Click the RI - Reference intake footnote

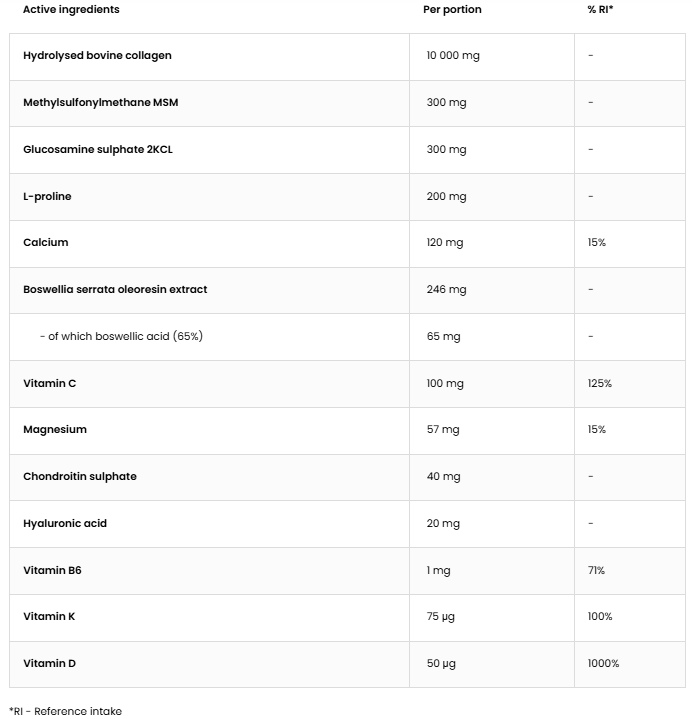[x=65, y=711]
